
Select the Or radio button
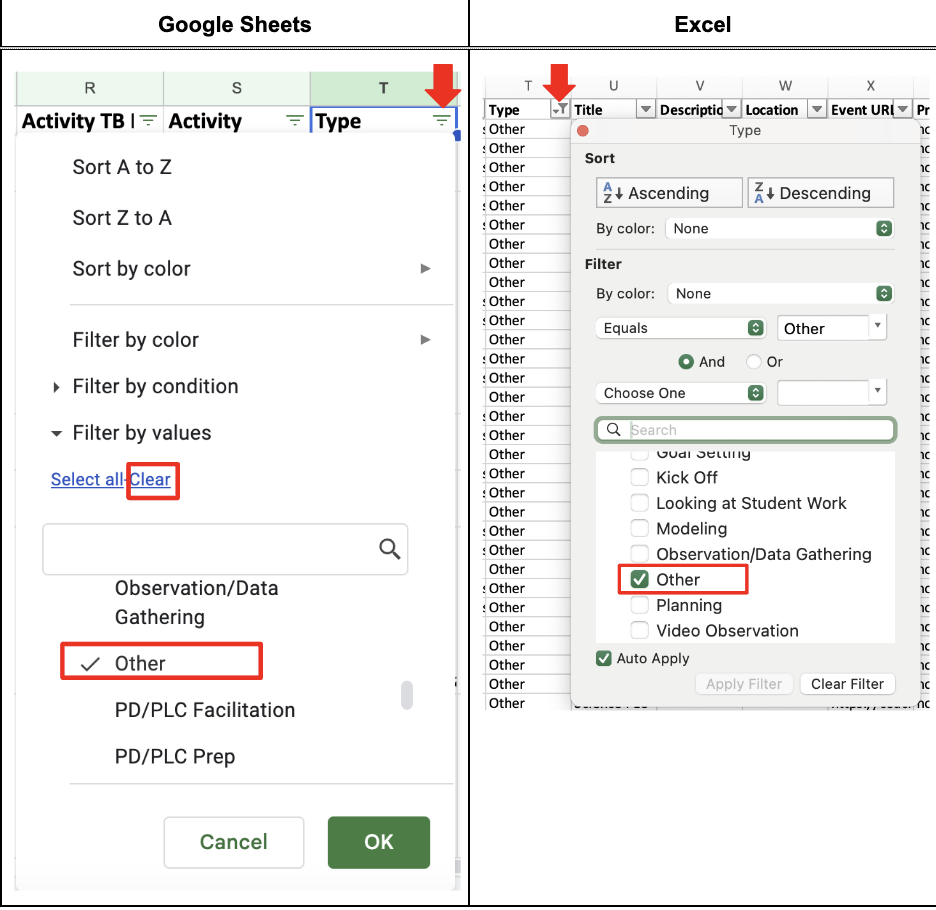coord(753,362)
